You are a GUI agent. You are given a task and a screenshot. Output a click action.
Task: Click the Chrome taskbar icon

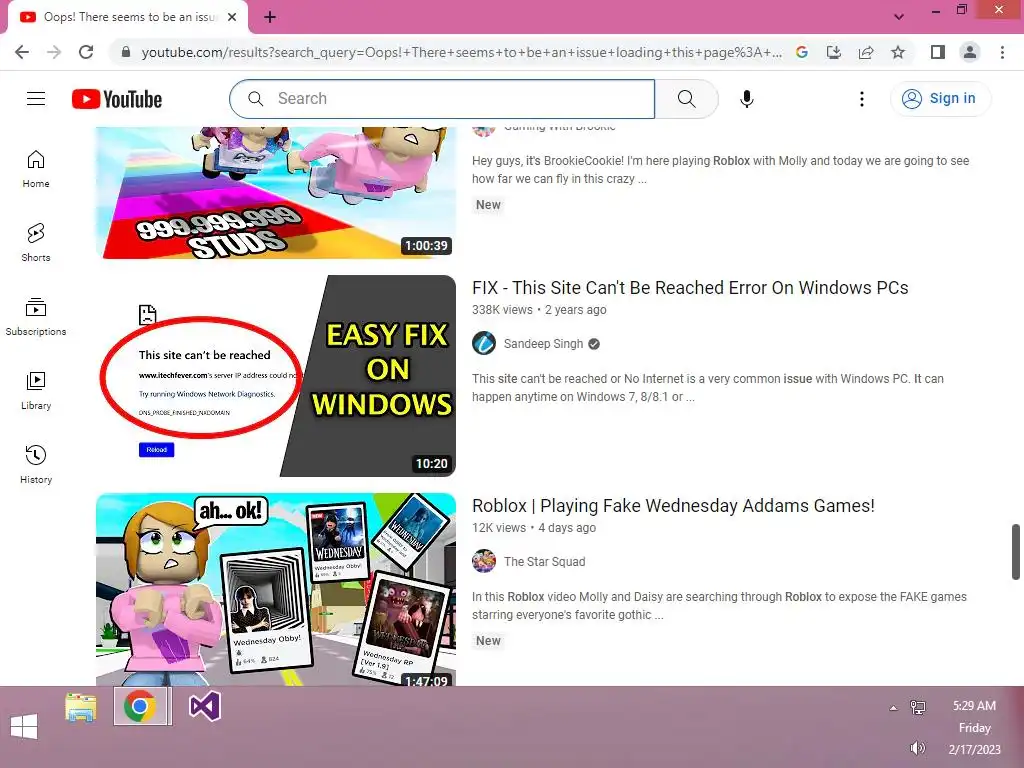pyautogui.click(x=140, y=707)
